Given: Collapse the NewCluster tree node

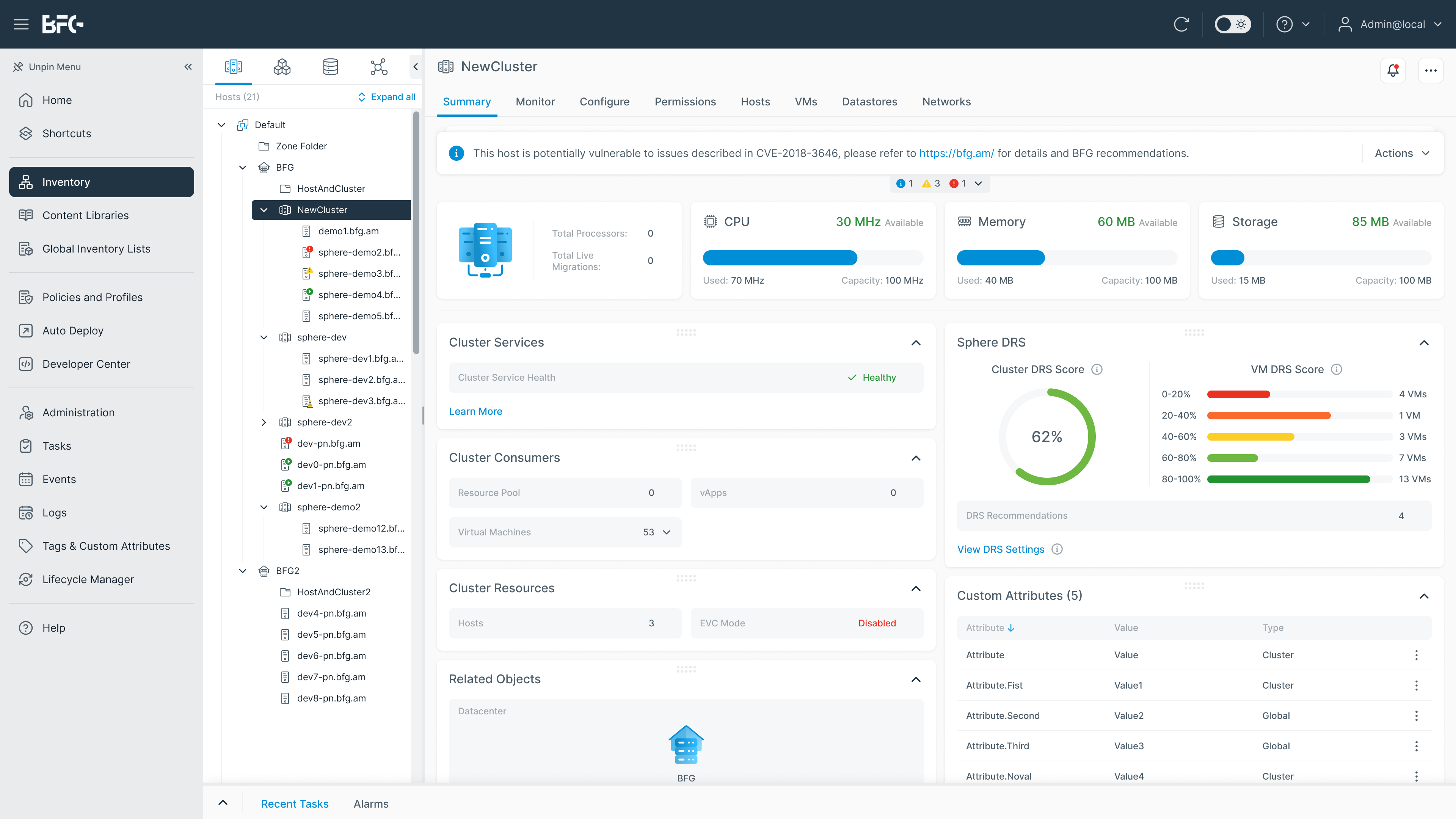Looking at the screenshot, I should (264, 210).
